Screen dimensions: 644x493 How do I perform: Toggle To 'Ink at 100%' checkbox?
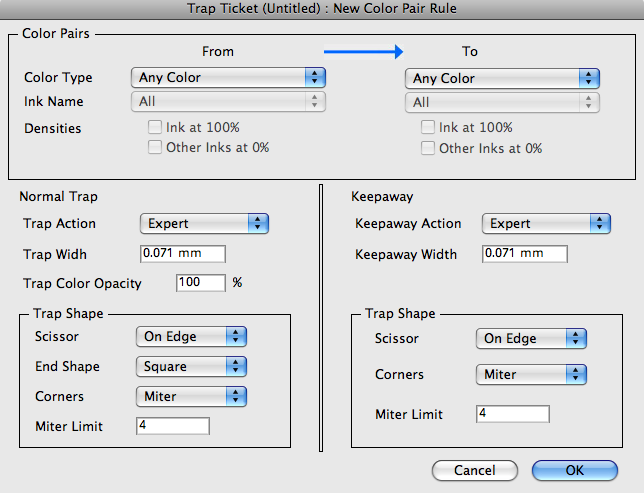point(428,128)
